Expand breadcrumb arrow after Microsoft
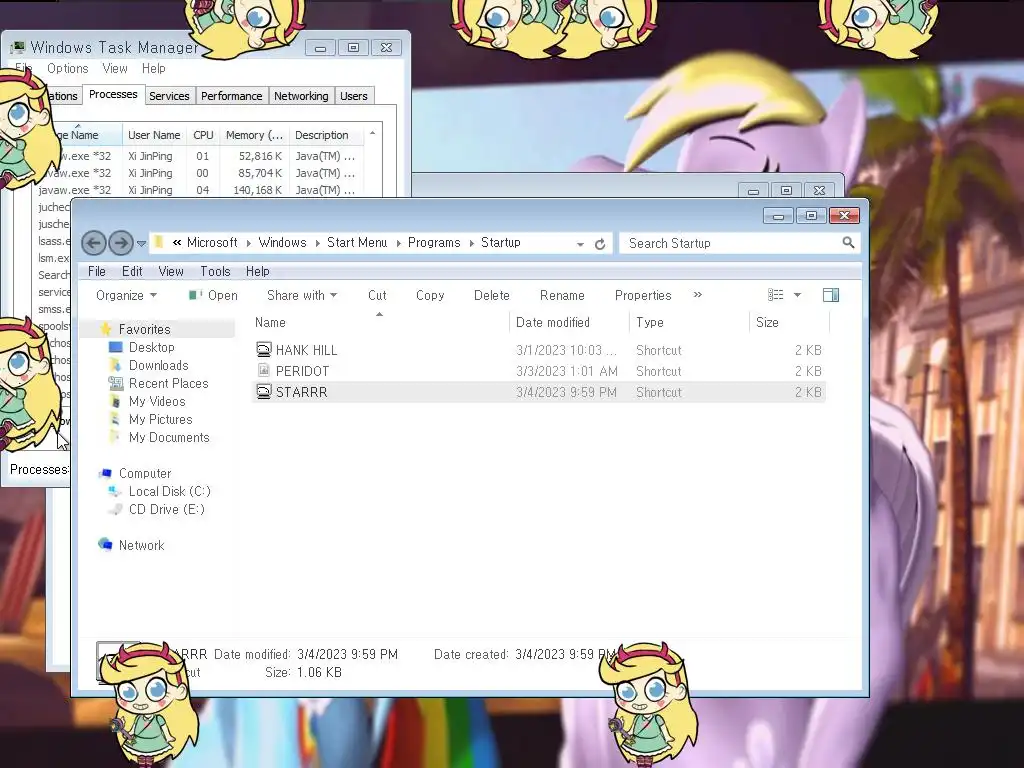Image resolution: width=1024 pixels, height=768 pixels. 248,244
